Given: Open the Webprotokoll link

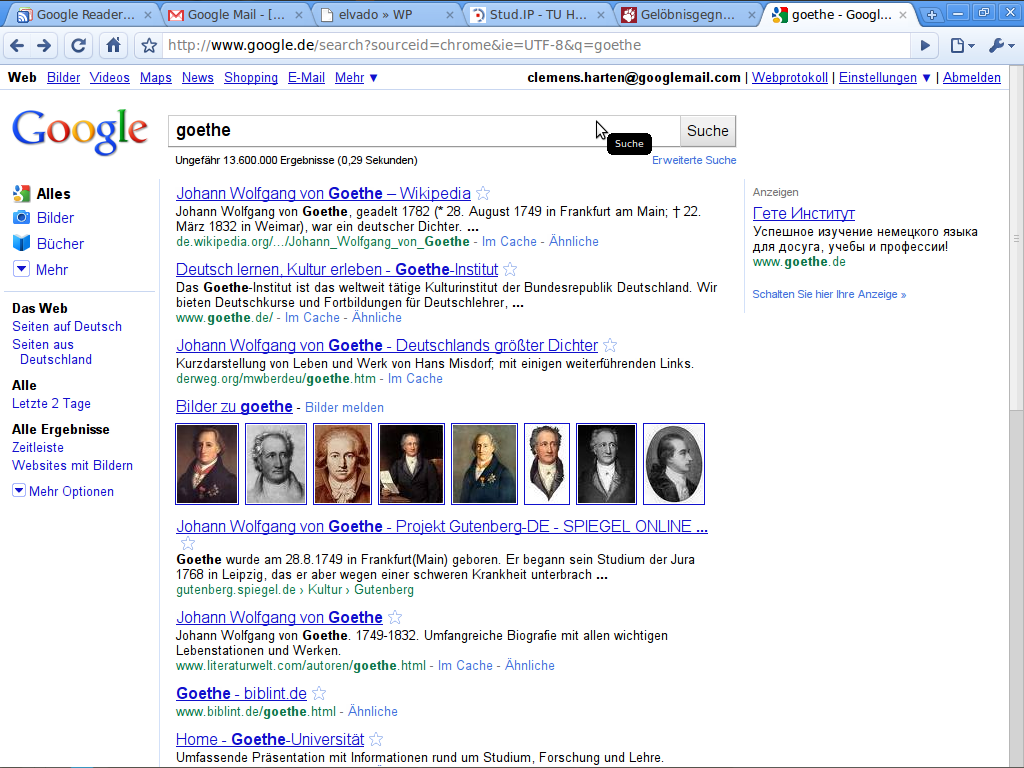Looking at the screenshot, I should pyautogui.click(x=790, y=77).
